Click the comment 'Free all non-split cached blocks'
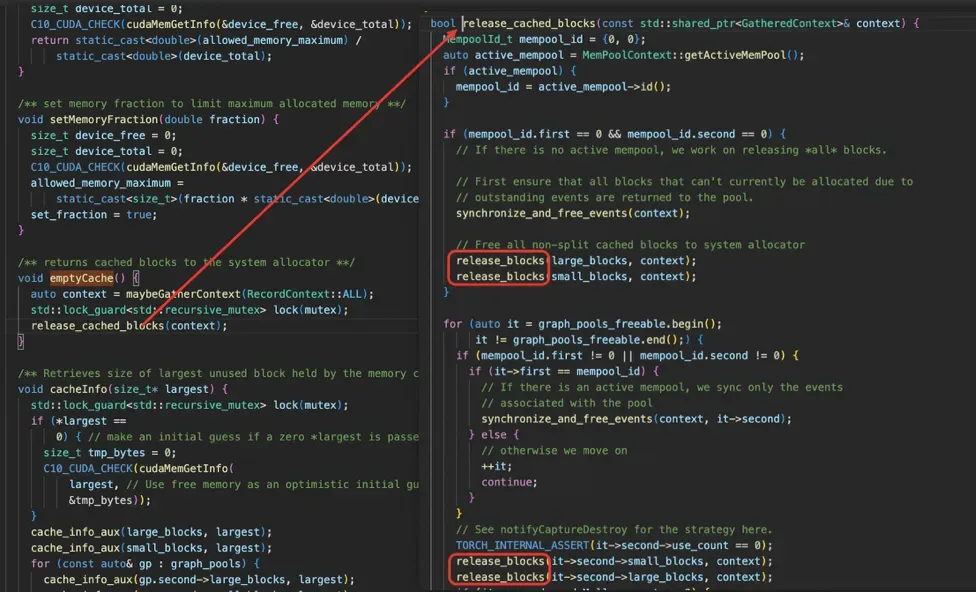Screen dimensions: 976x592 click(630, 245)
